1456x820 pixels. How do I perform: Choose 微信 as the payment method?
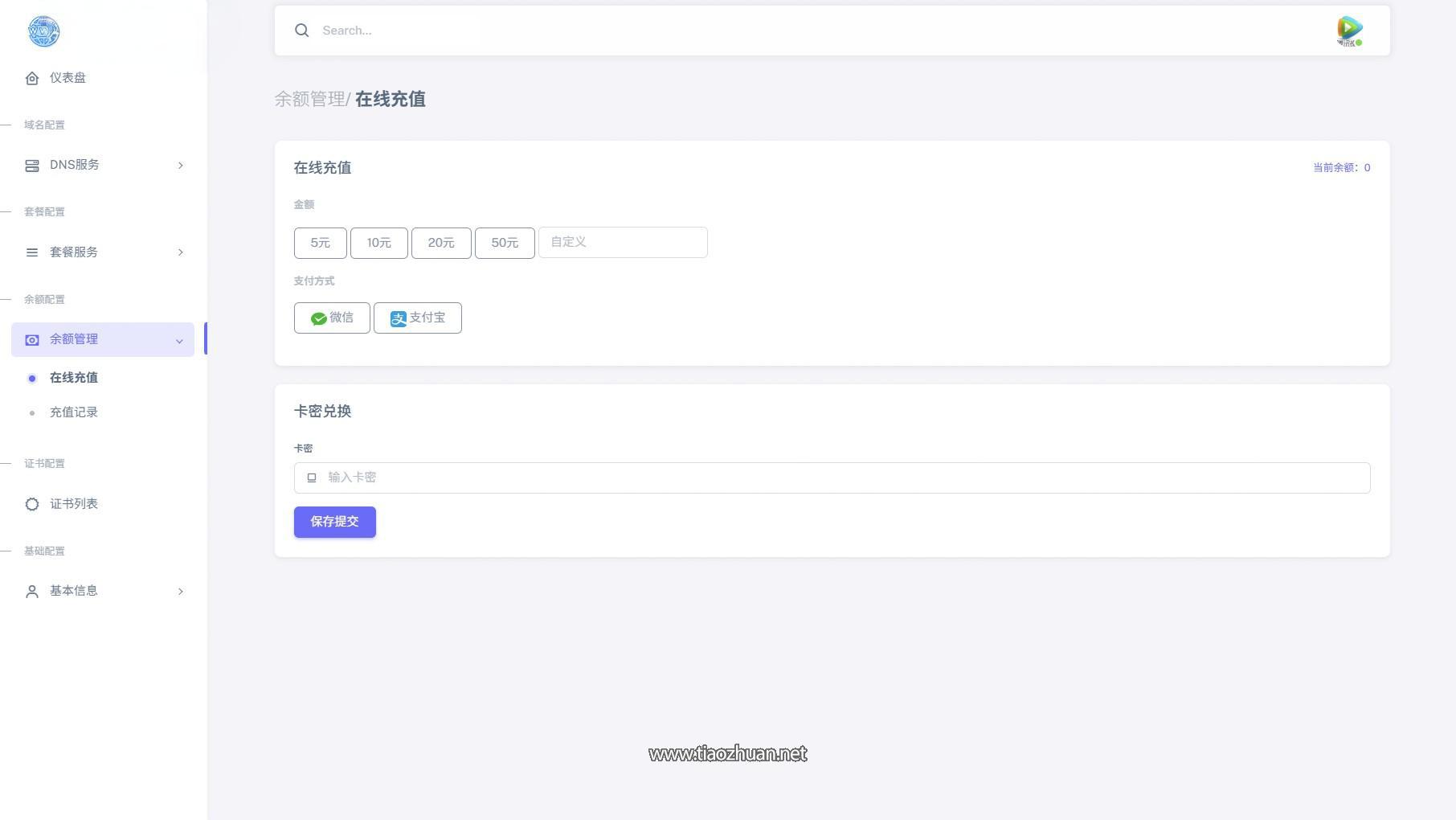[x=332, y=318]
